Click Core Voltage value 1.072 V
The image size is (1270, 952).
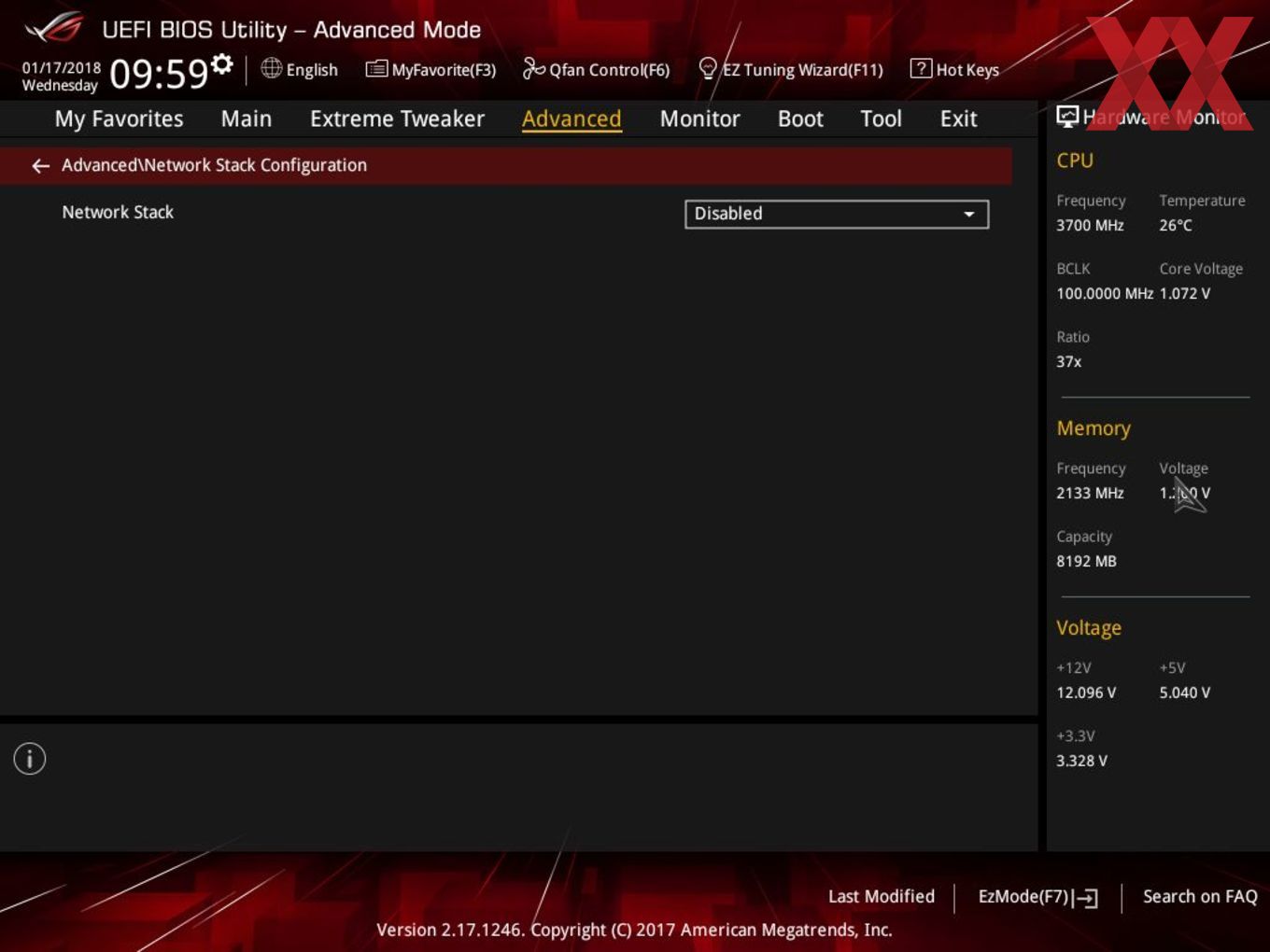1185,293
